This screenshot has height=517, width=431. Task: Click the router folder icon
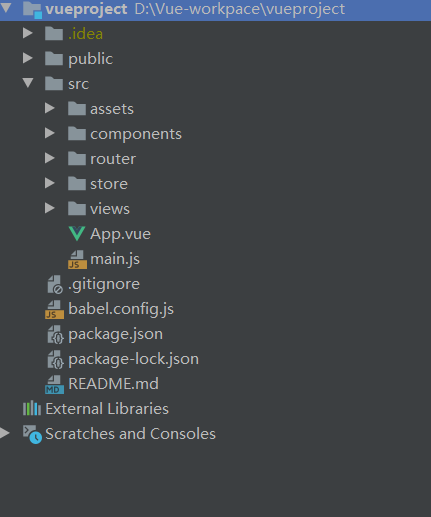[77, 158]
